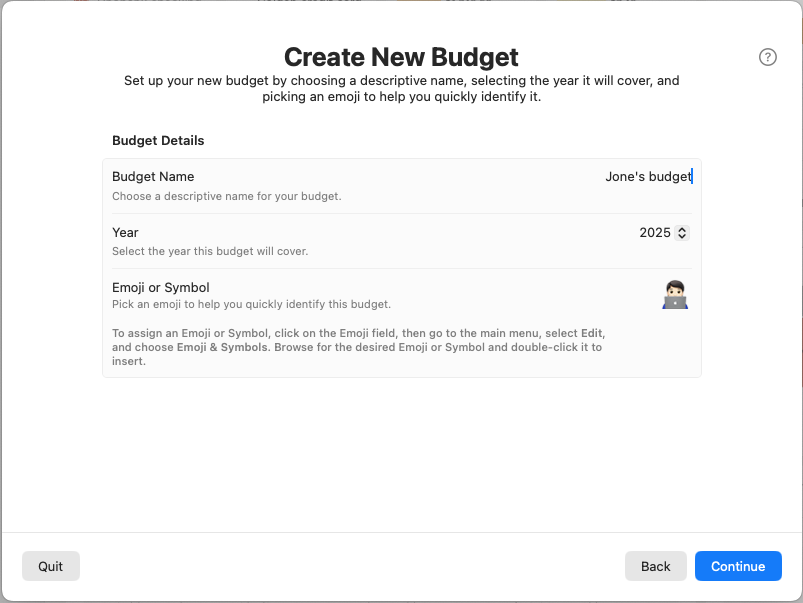The image size is (803, 603).
Task: Click the Continue button
Action: point(738,566)
